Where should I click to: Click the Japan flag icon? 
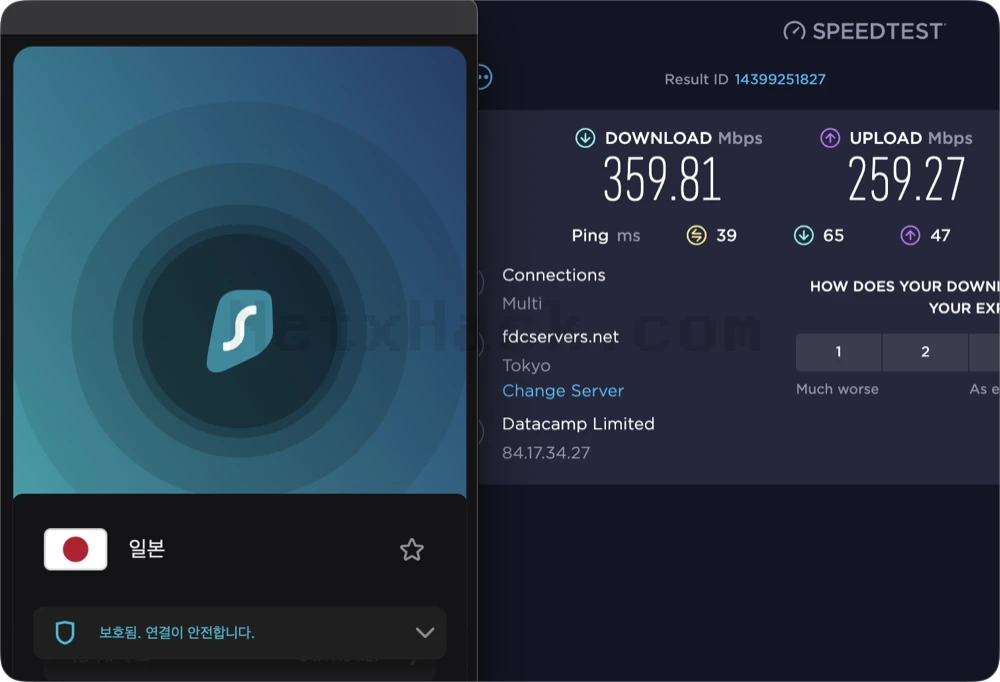[x=75, y=549]
